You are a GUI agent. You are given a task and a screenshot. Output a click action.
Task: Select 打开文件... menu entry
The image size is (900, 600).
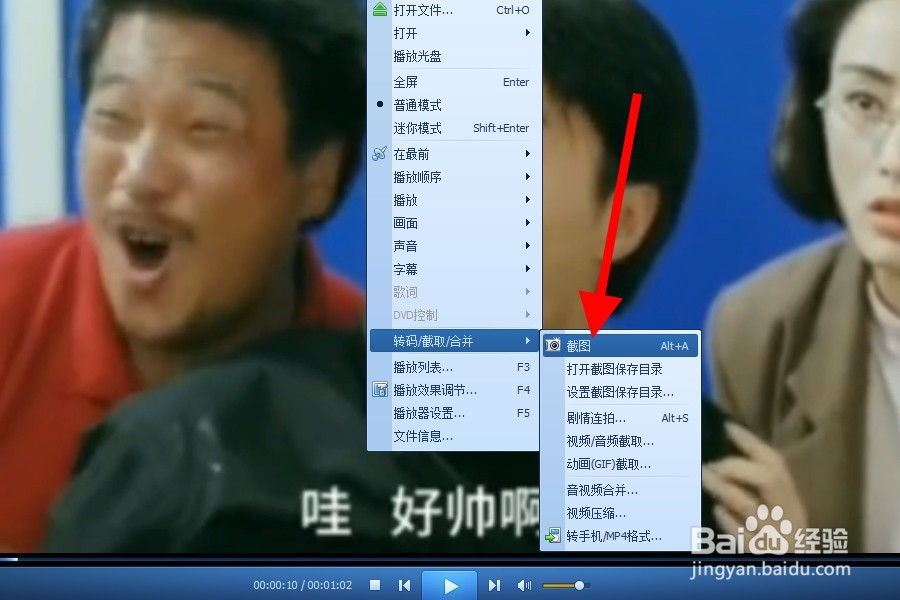tap(453, 10)
